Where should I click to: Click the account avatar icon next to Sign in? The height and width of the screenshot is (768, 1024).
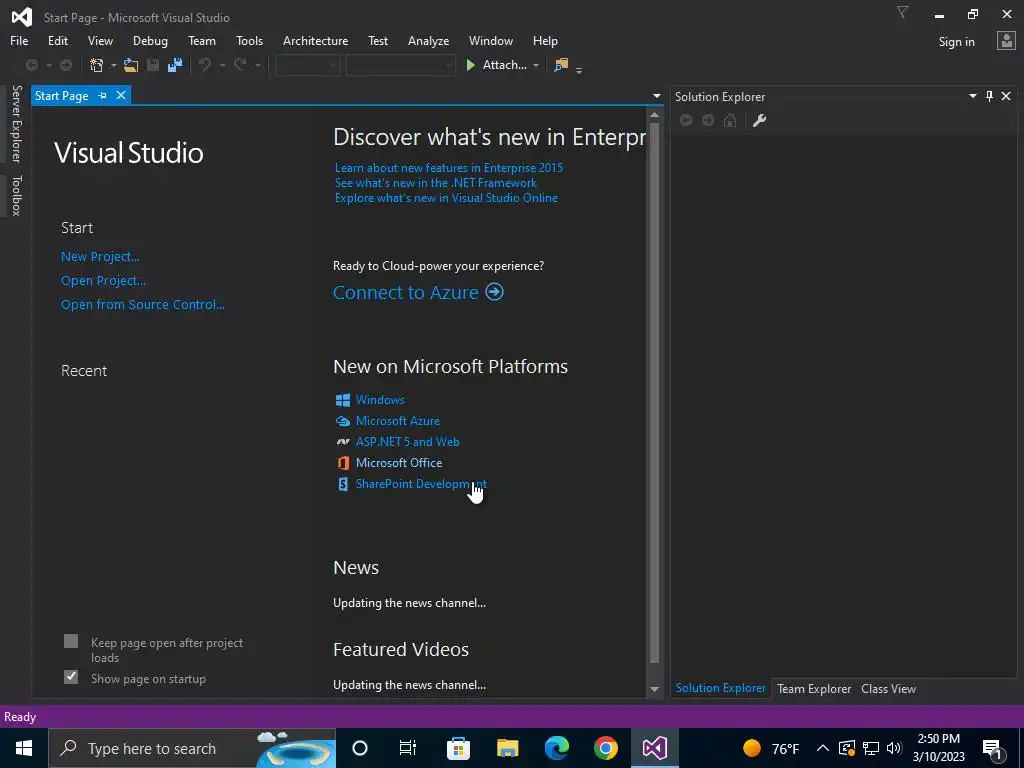click(1006, 41)
